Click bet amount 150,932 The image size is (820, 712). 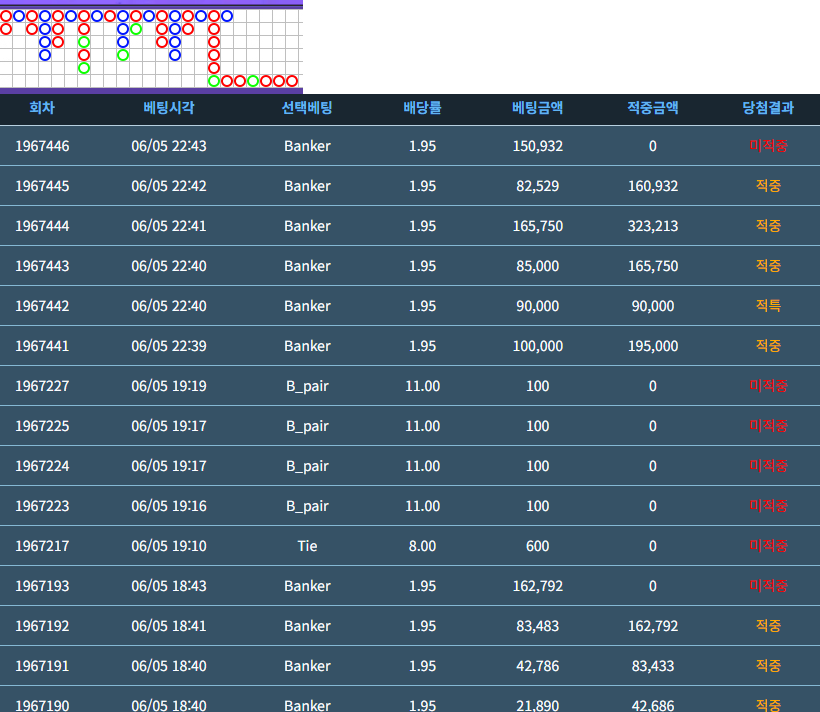coord(538,146)
